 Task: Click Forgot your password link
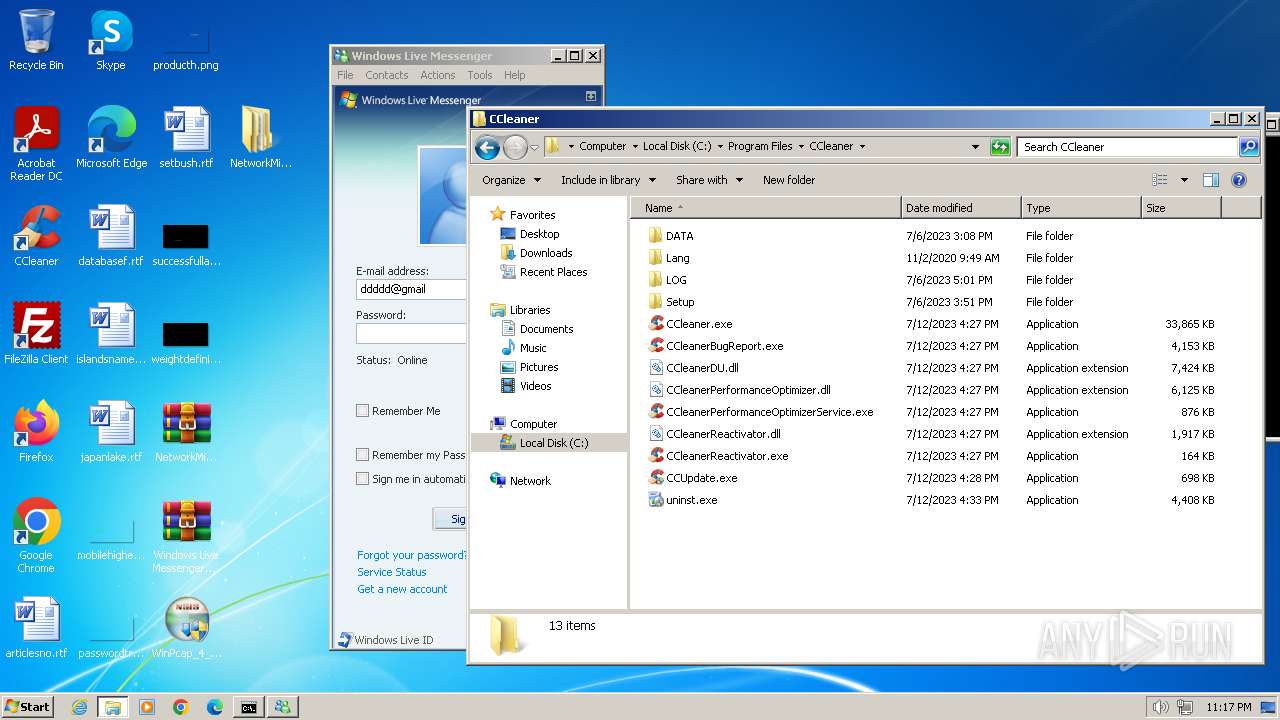point(411,555)
